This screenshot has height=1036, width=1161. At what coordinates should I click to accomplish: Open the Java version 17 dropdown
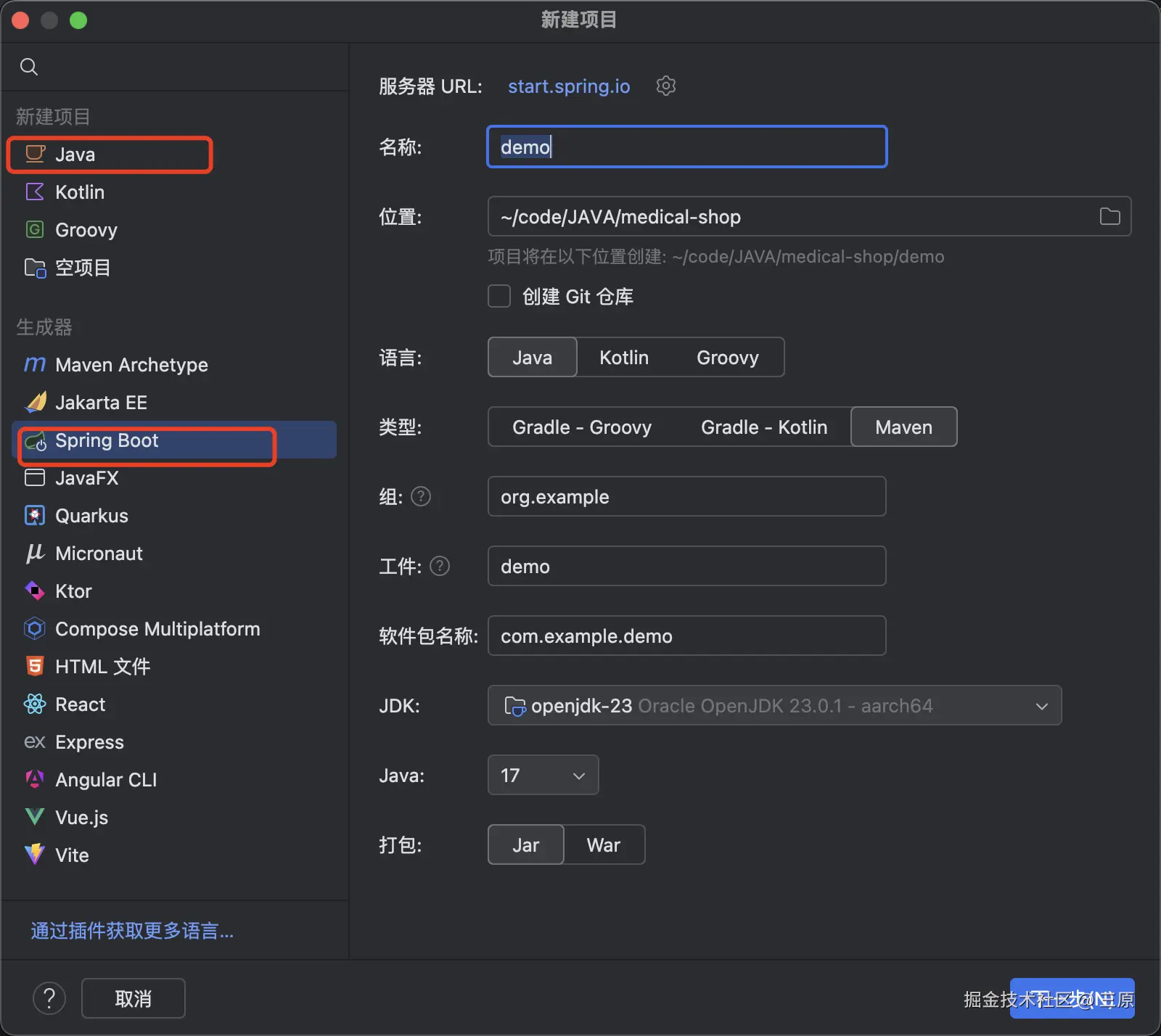pyautogui.click(x=543, y=775)
